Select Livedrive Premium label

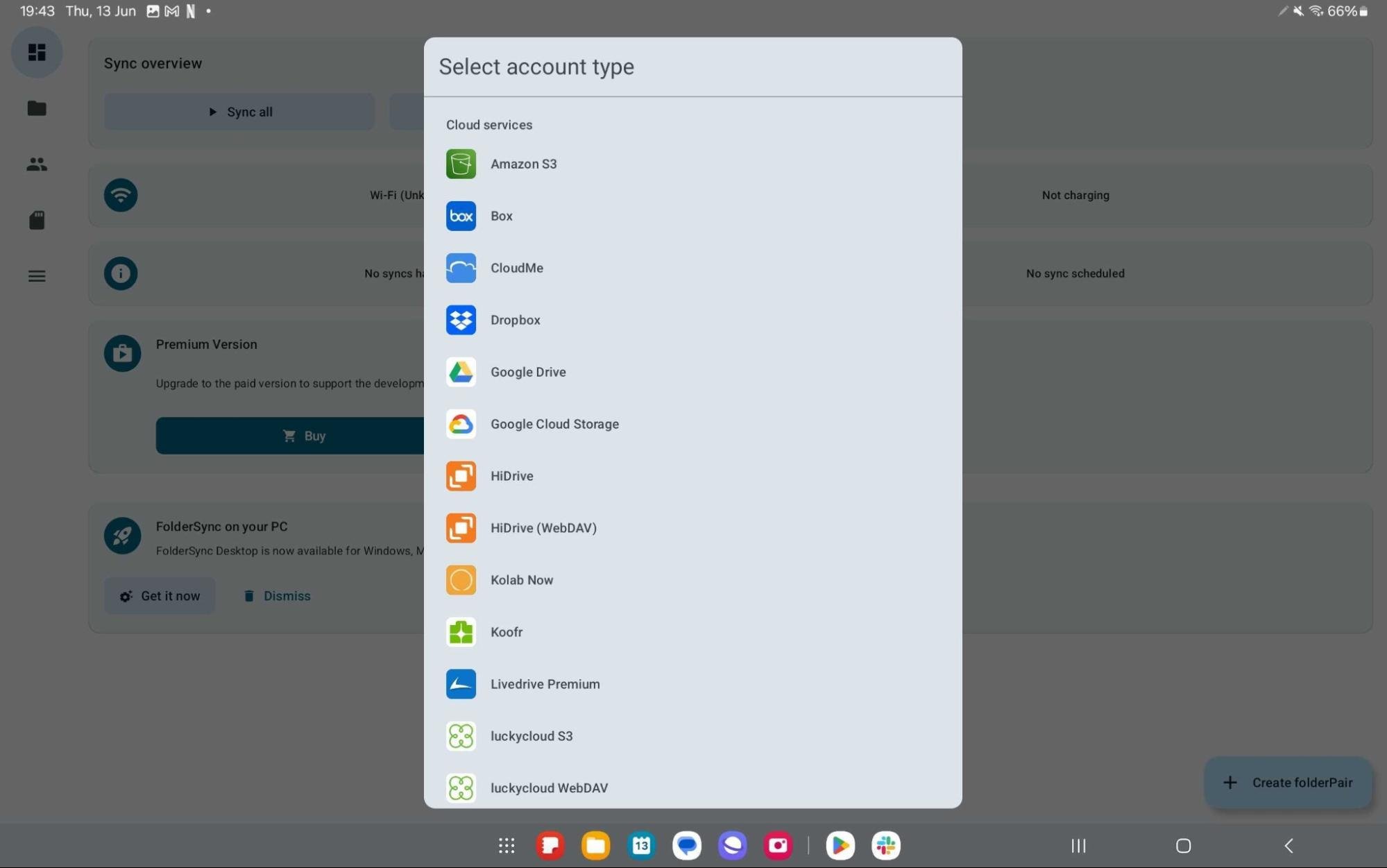pos(545,684)
